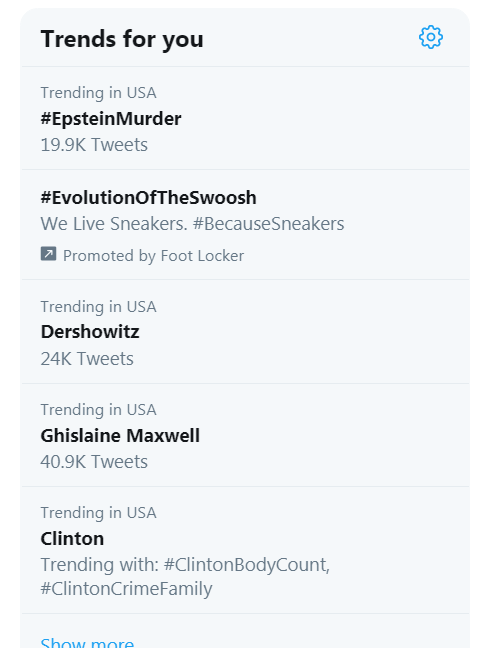Image resolution: width=487 pixels, height=648 pixels.
Task: Click Trending in USA label above Ghislaine Maxwell
Action: tap(98, 410)
